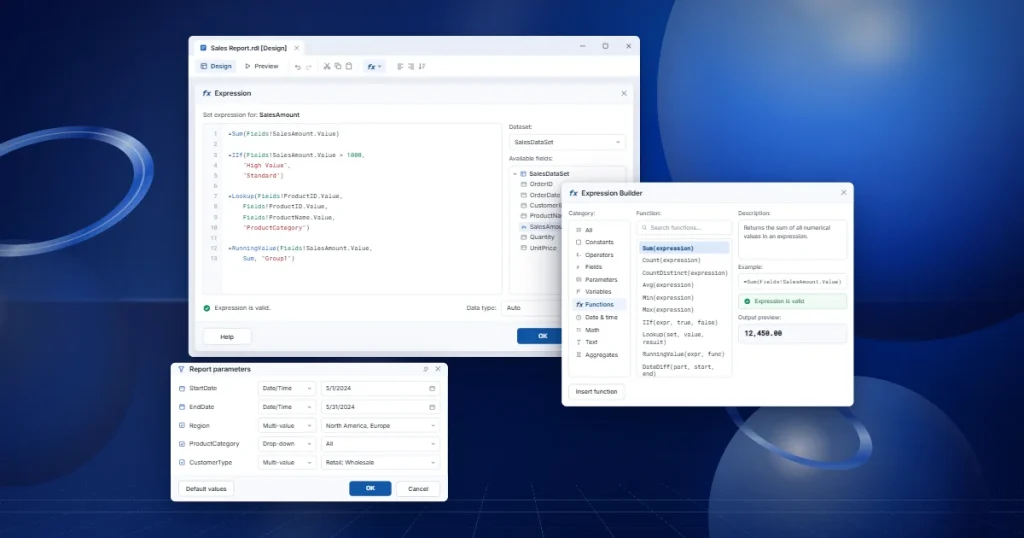The image size is (1024, 538).
Task: Click OK in the Expression panel
Action: pyautogui.click(x=539, y=336)
